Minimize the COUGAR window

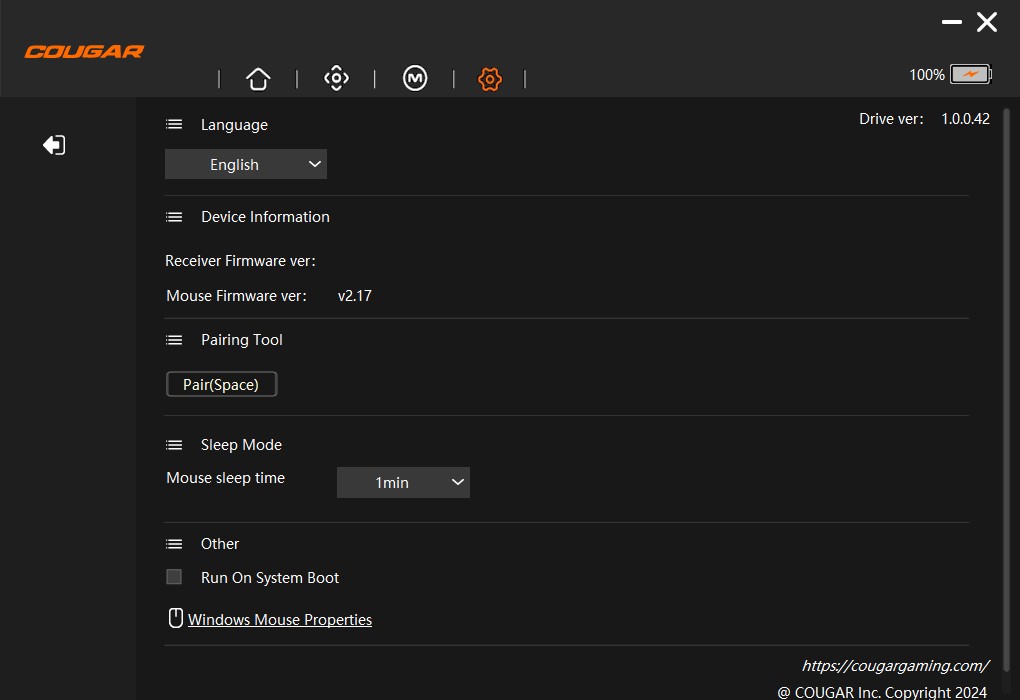[951, 22]
